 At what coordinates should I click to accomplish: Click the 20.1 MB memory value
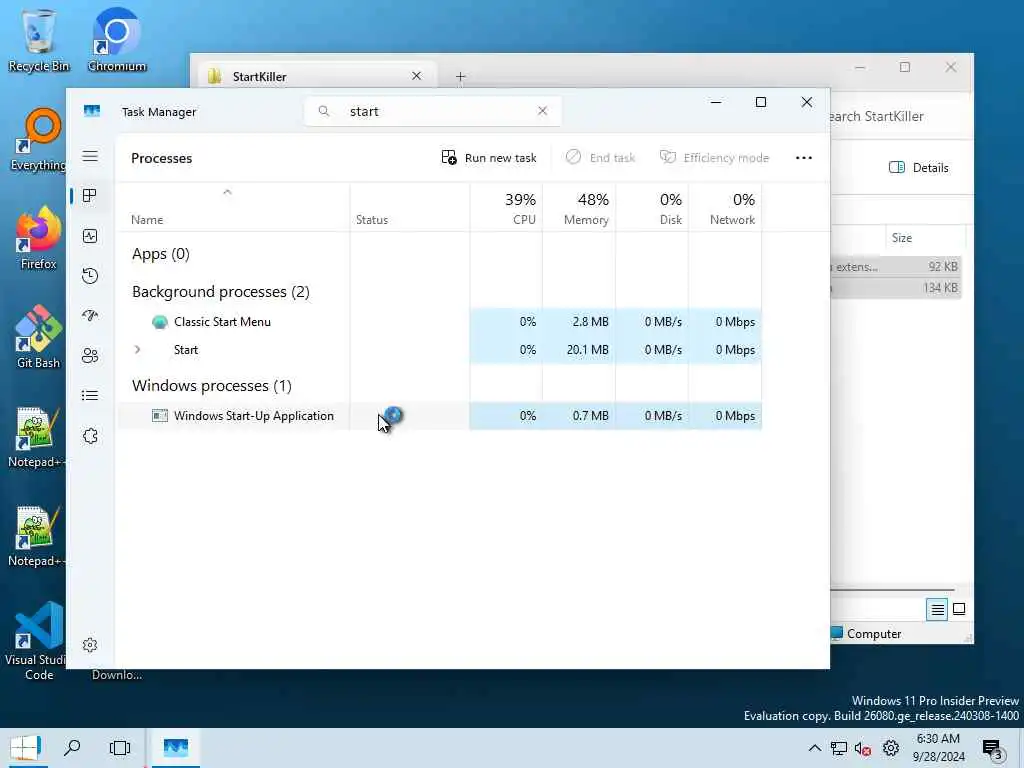(588, 349)
